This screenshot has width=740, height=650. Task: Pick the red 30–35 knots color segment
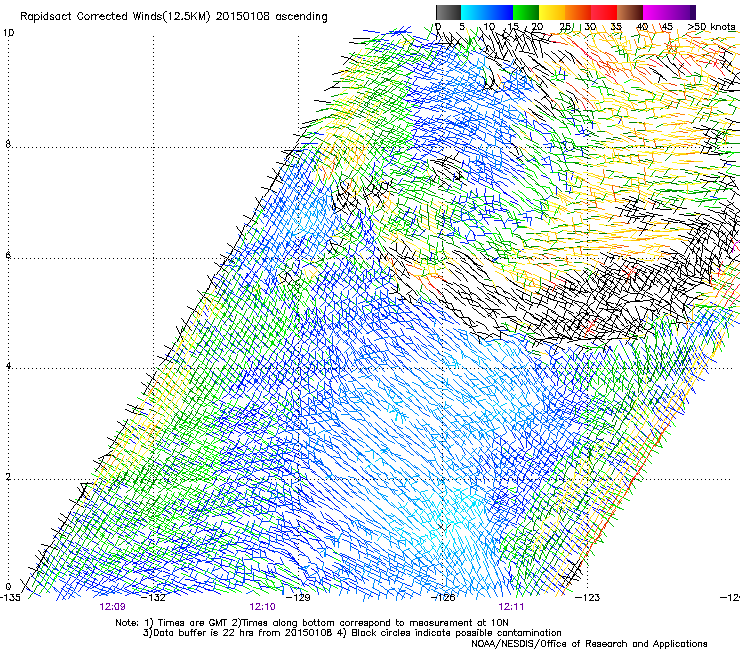click(x=604, y=12)
